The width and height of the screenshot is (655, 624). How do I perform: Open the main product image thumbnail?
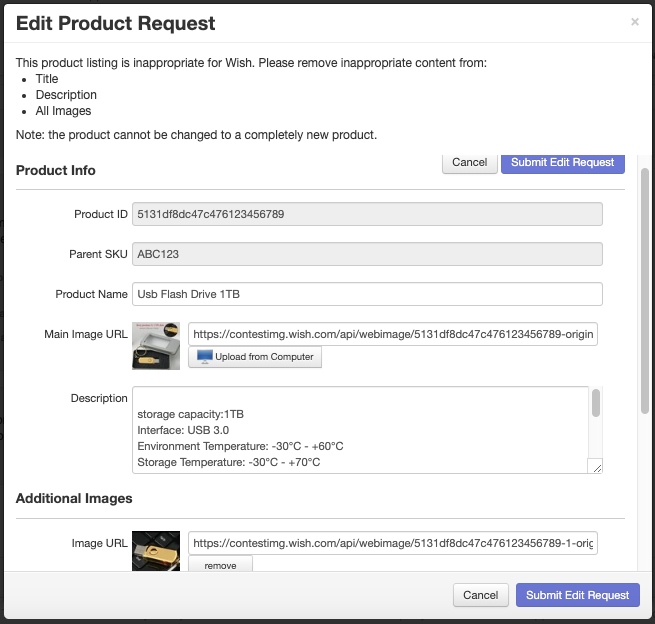click(156, 346)
